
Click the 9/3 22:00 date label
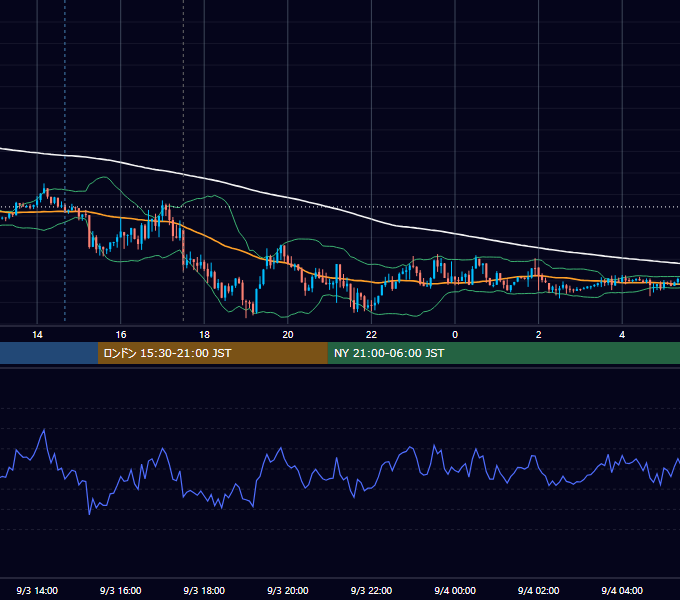tap(371, 590)
